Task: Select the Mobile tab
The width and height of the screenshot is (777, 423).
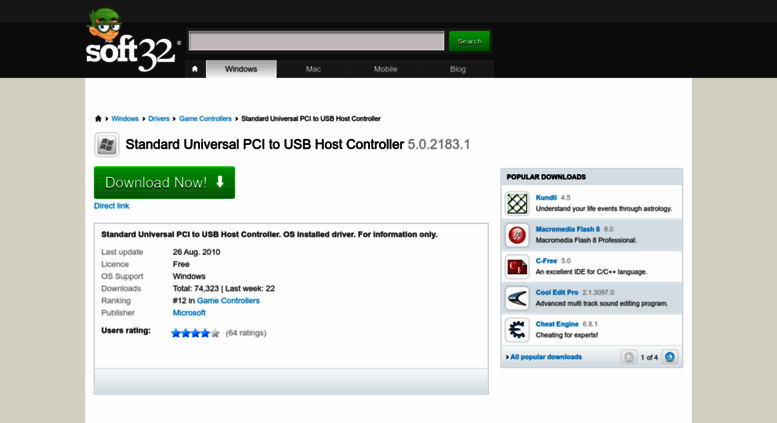Action: (x=386, y=69)
